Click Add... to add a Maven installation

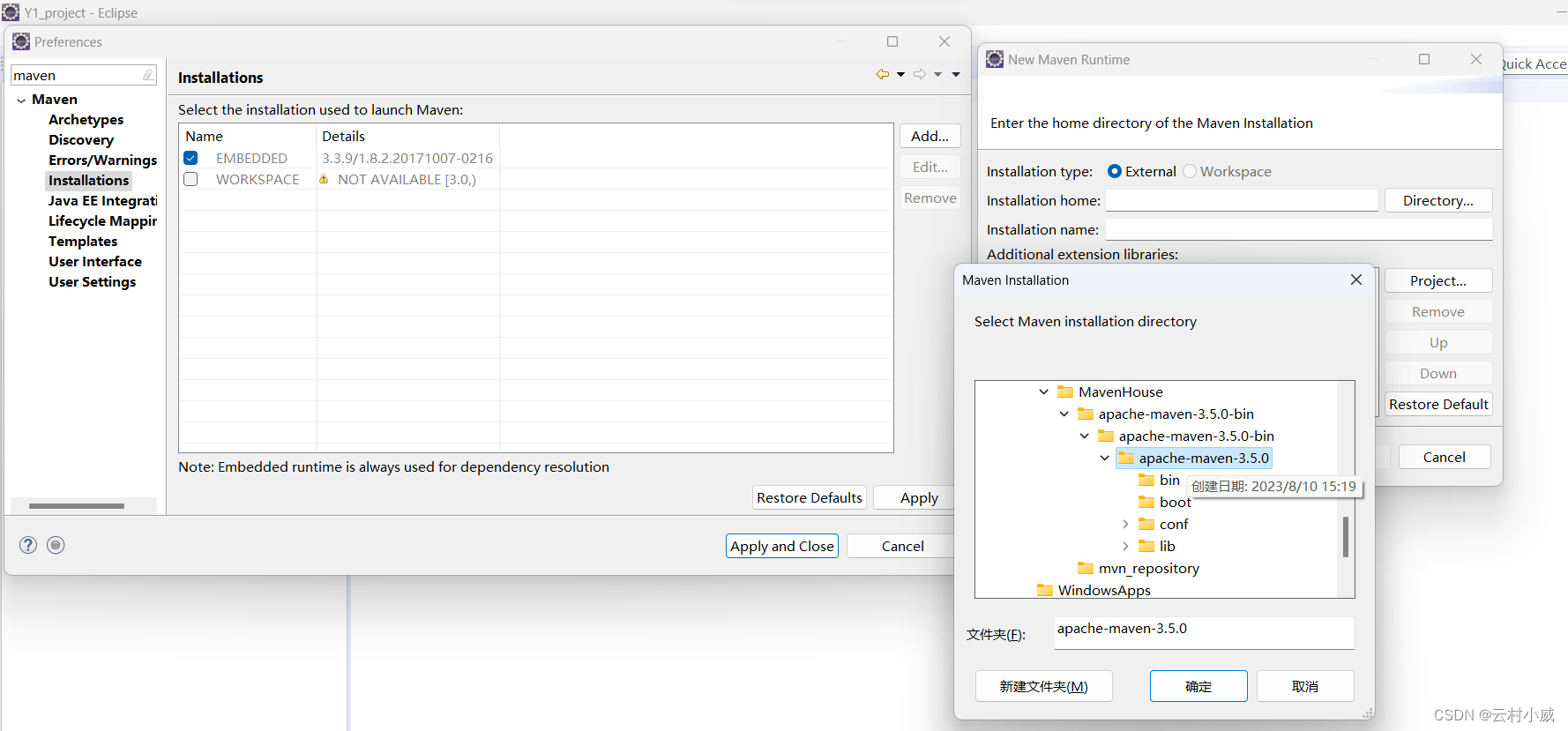[930, 136]
